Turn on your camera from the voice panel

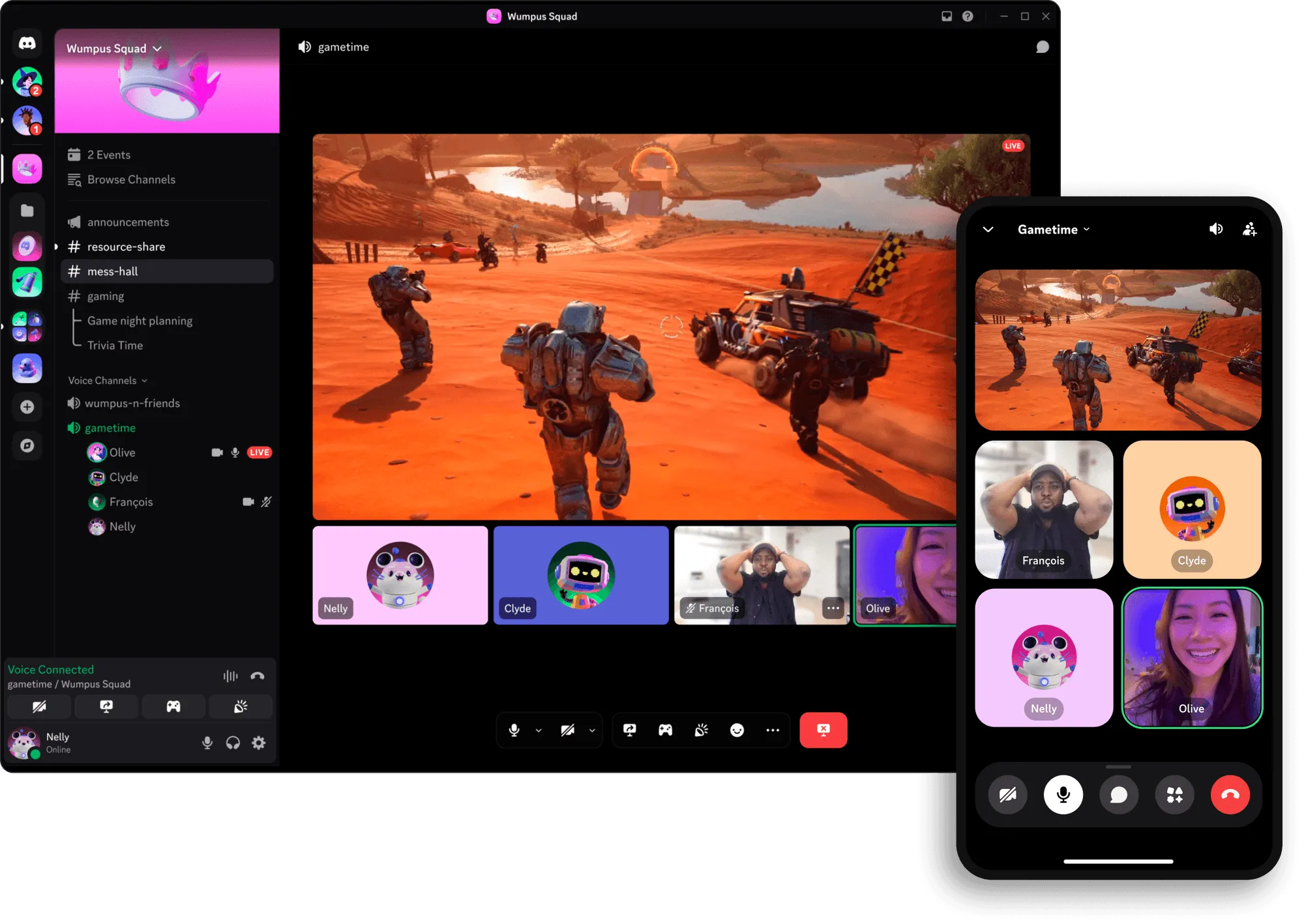click(x=39, y=706)
